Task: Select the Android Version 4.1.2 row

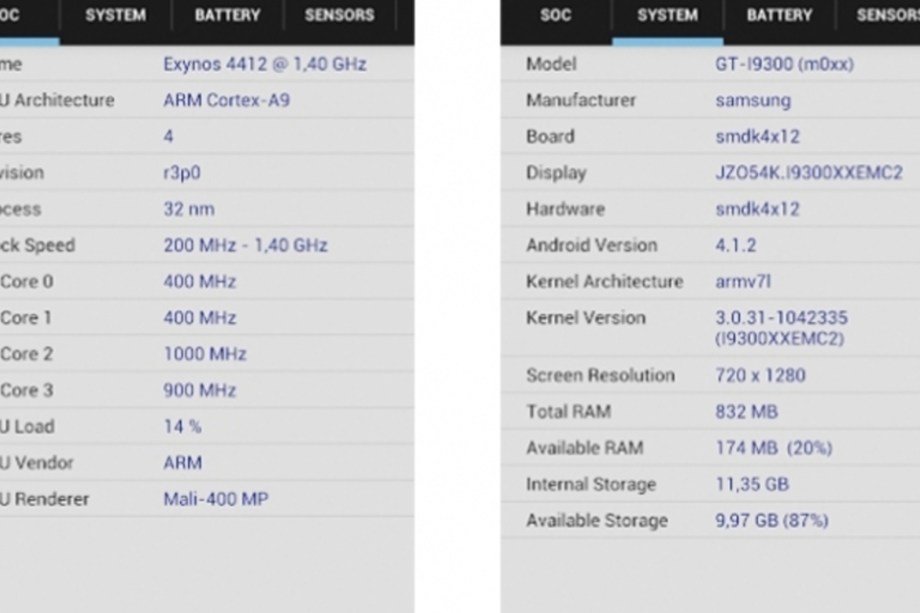Action: point(710,245)
